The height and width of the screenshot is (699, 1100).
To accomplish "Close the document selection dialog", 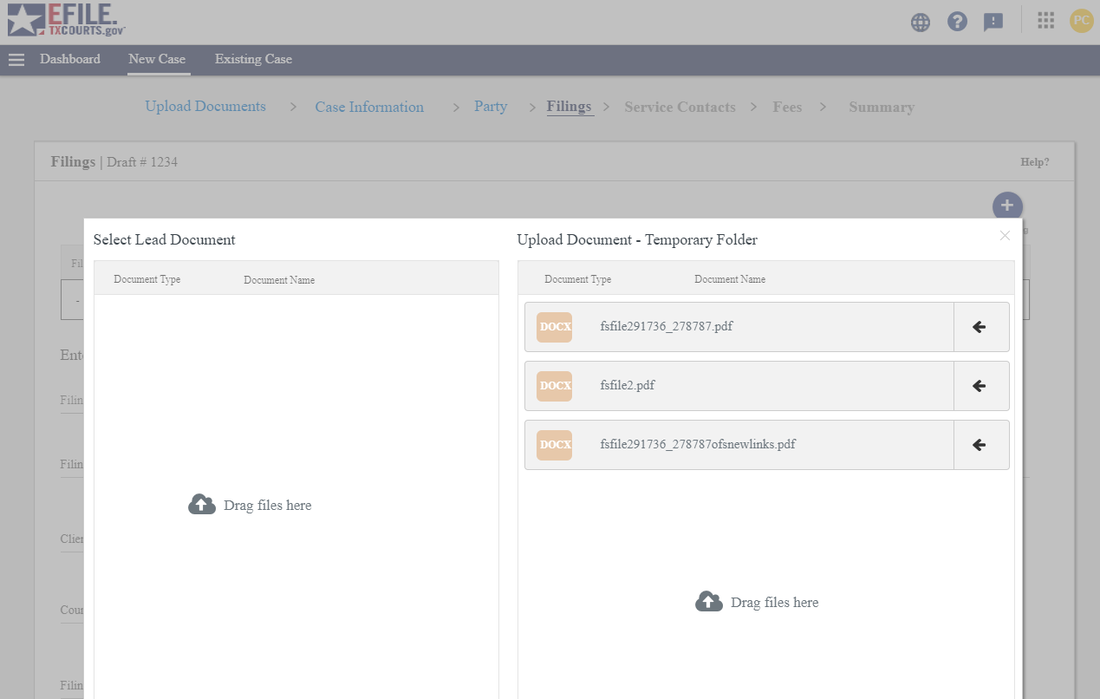I will point(1005,236).
